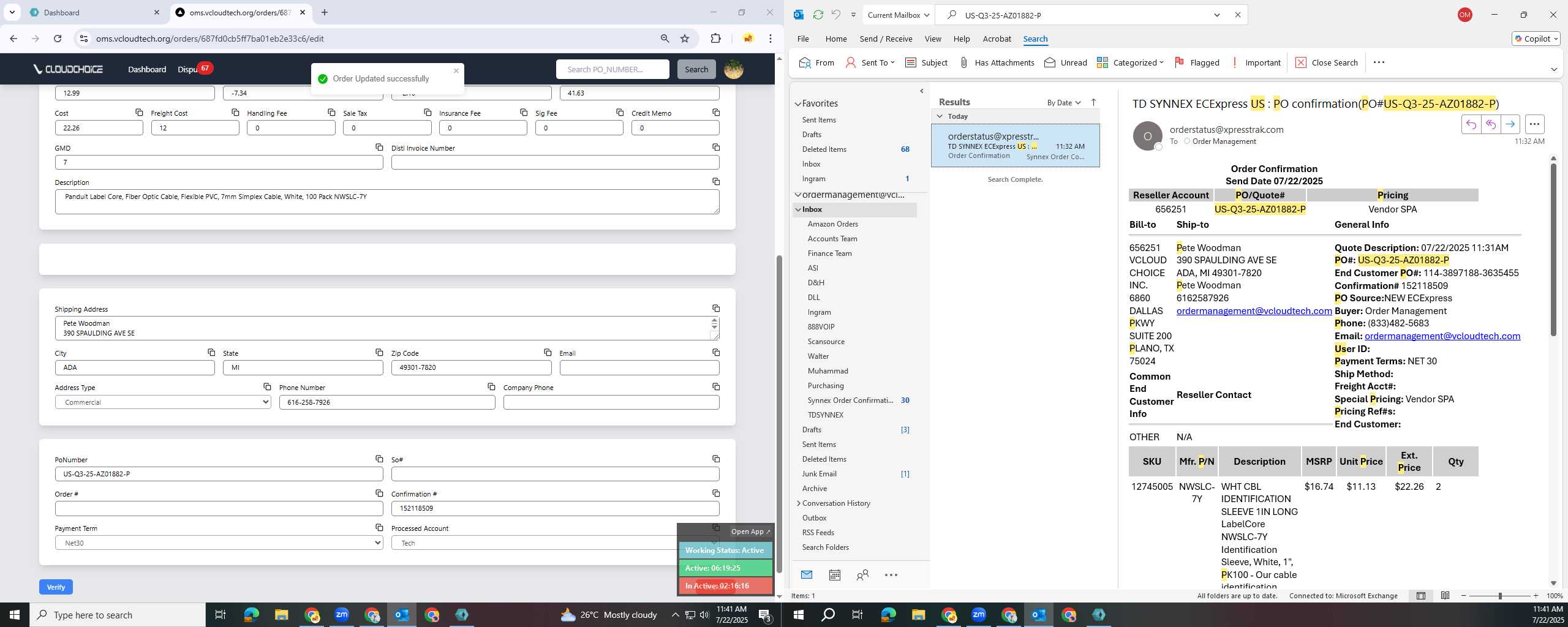Collapse the Today results group
This screenshot has height=627, width=1568.
pyautogui.click(x=940, y=116)
